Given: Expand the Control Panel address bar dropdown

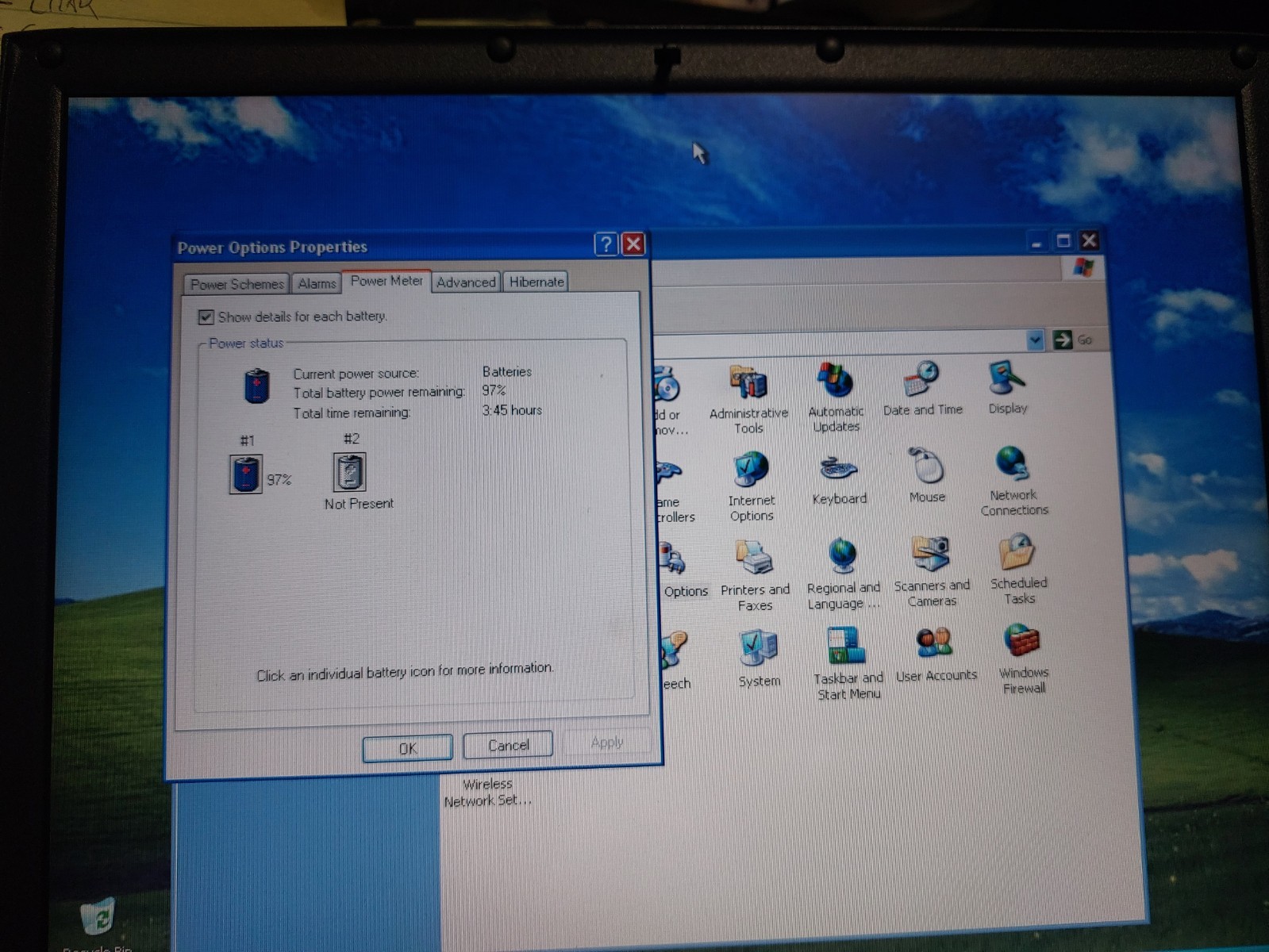Looking at the screenshot, I should pos(1034,340).
